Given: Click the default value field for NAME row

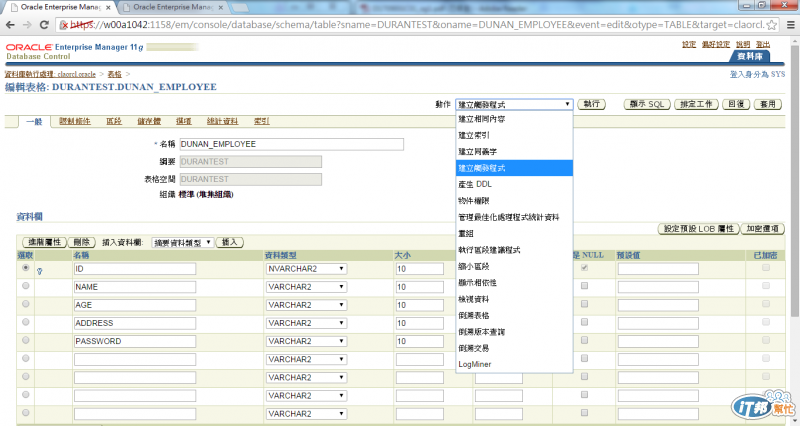Looking at the screenshot, I should click(658, 287).
